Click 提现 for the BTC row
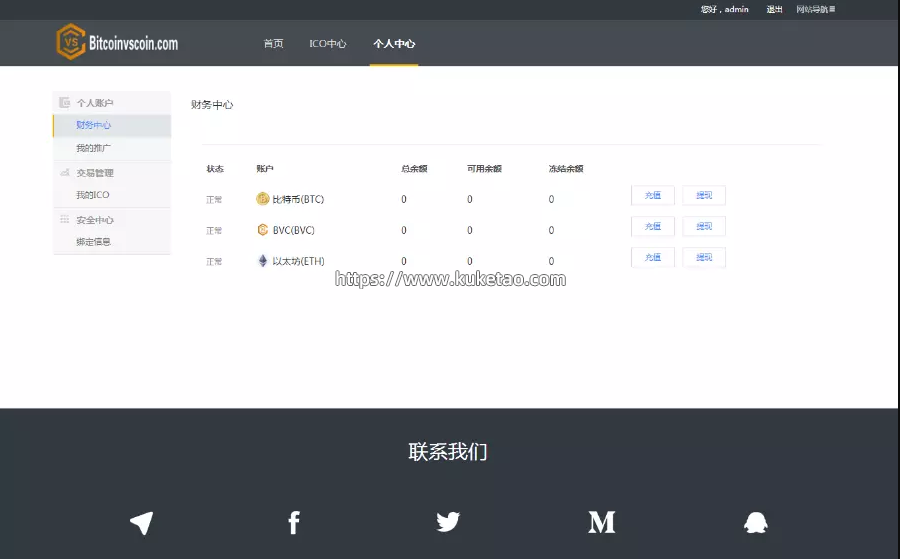The width and height of the screenshot is (900, 559). (x=704, y=195)
